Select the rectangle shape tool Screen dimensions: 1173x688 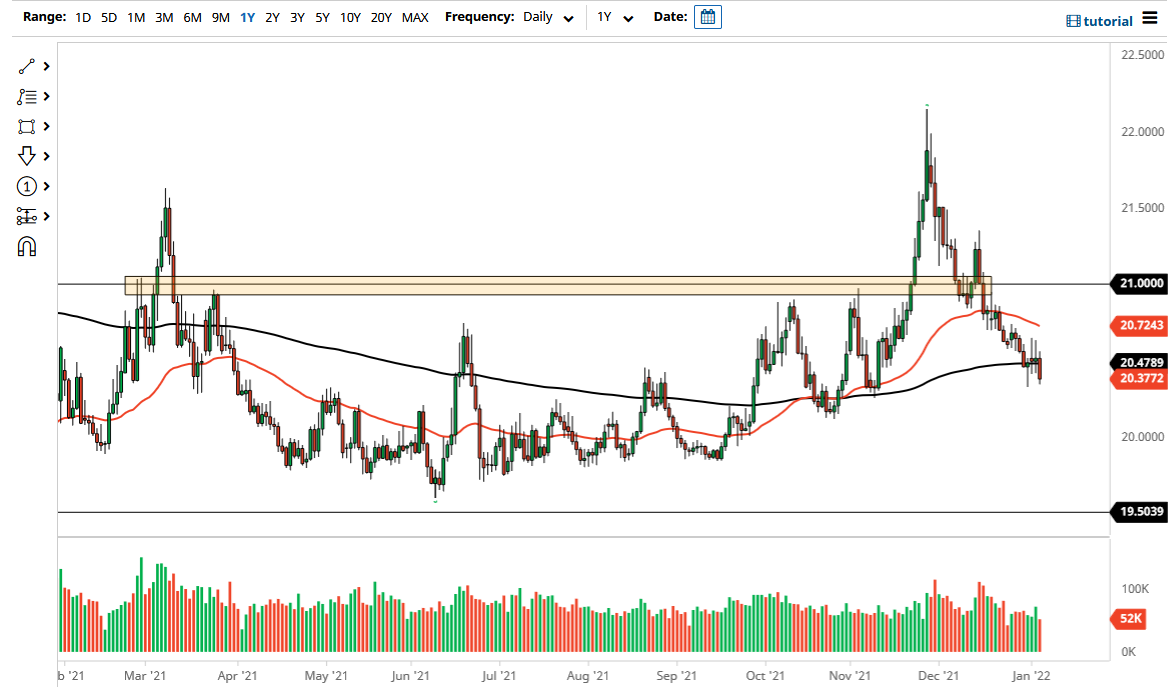tap(28, 126)
